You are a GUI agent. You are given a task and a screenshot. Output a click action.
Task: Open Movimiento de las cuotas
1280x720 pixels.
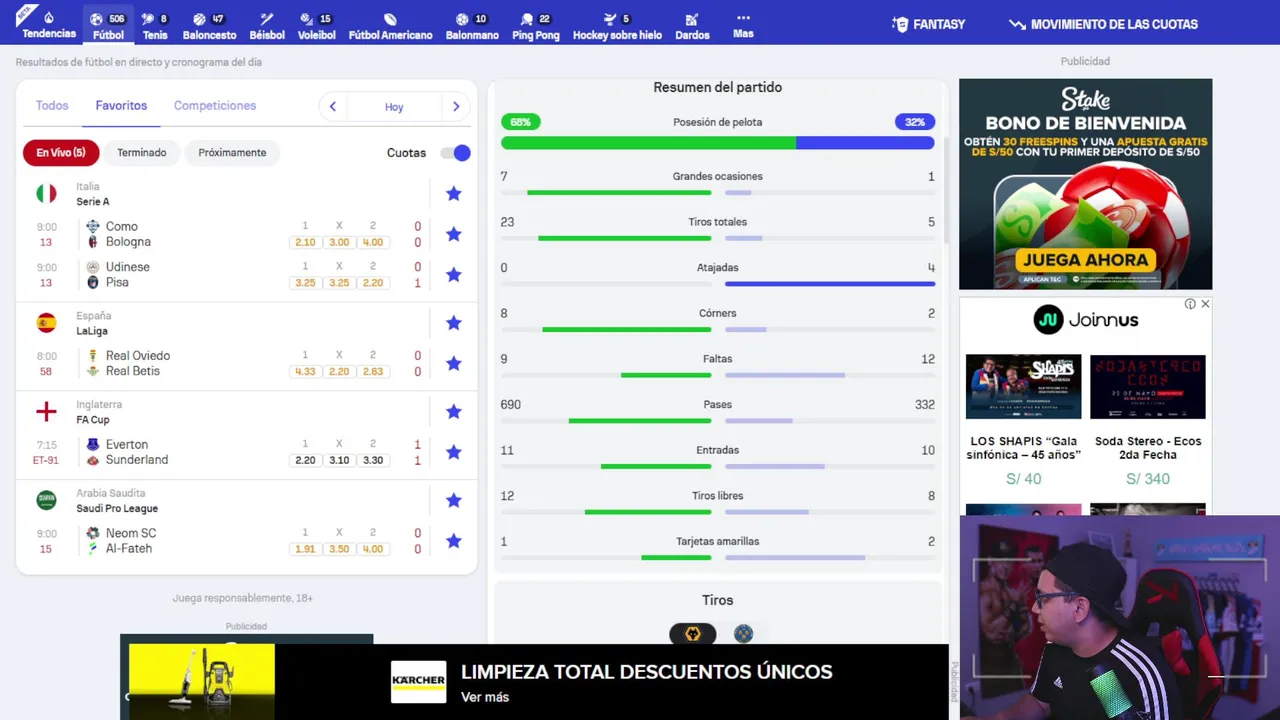pyautogui.click(x=1103, y=24)
